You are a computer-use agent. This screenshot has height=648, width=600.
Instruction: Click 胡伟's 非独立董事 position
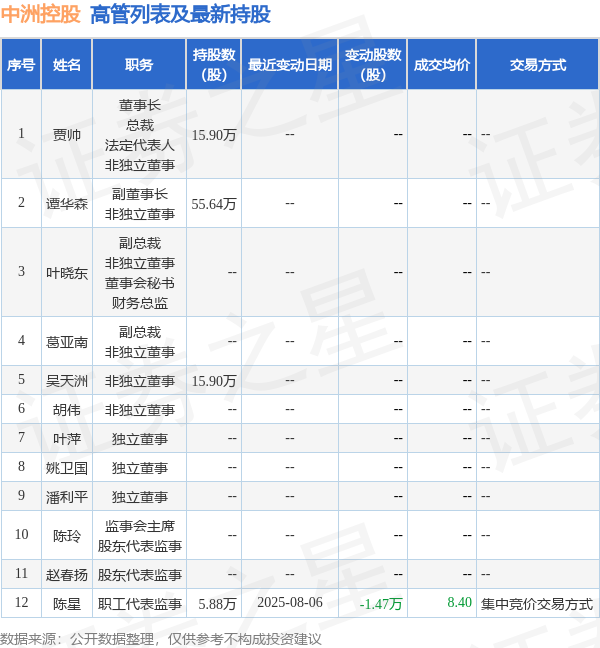tap(140, 410)
